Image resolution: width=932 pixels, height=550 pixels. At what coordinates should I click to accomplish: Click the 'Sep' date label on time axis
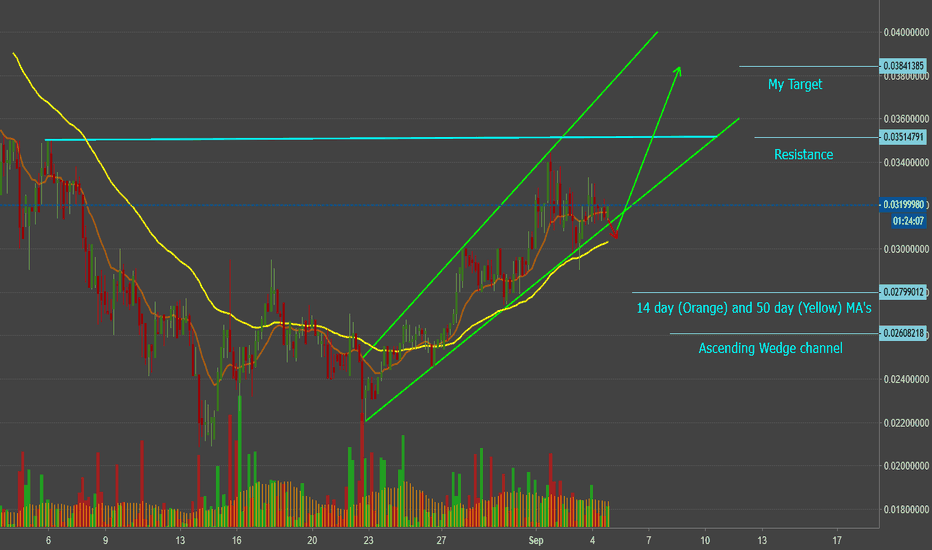pyautogui.click(x=536, y=540)
